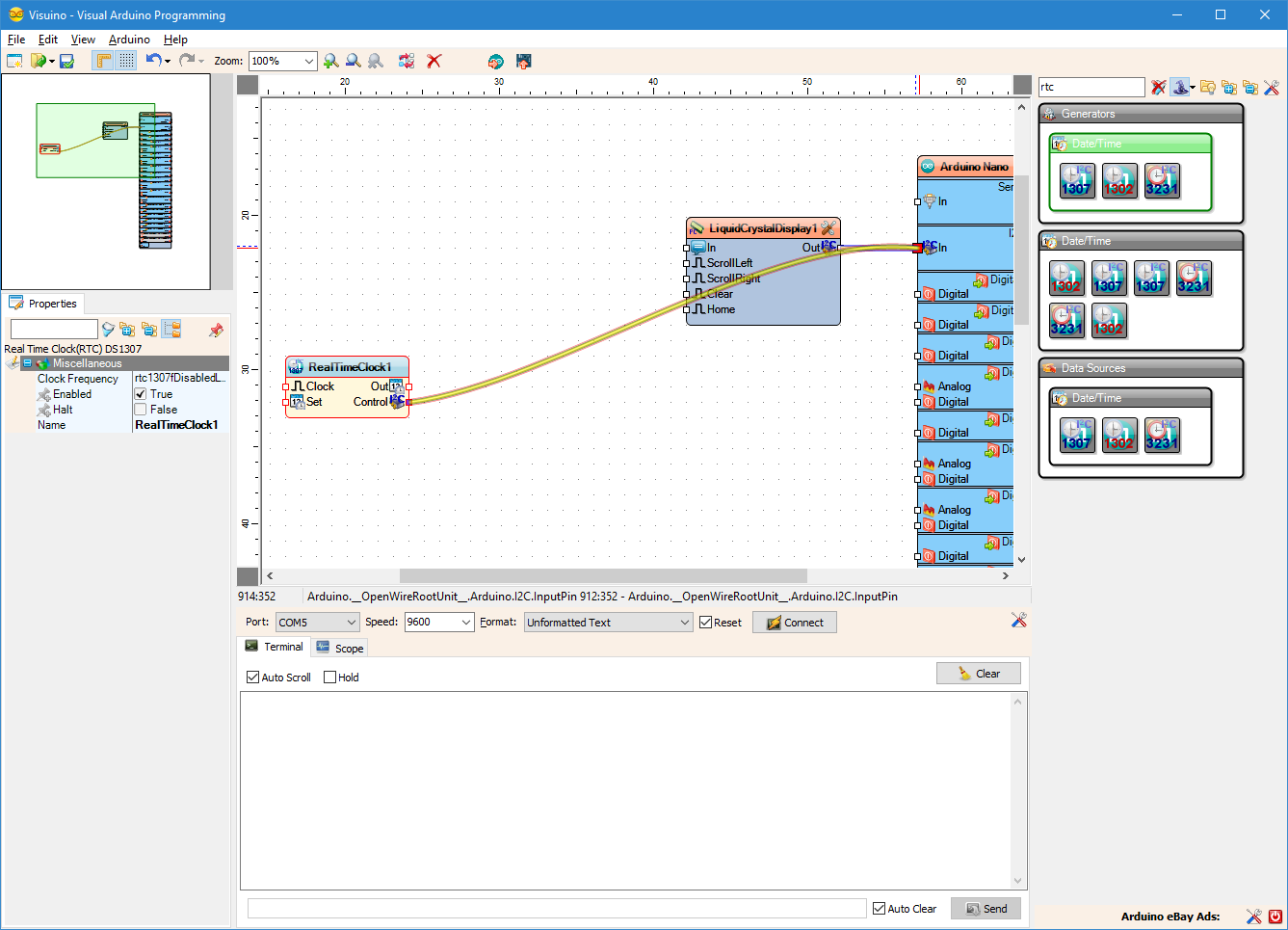Open the Help menu
This screenshot has height=930, width=1288.
tap(175, 40)
